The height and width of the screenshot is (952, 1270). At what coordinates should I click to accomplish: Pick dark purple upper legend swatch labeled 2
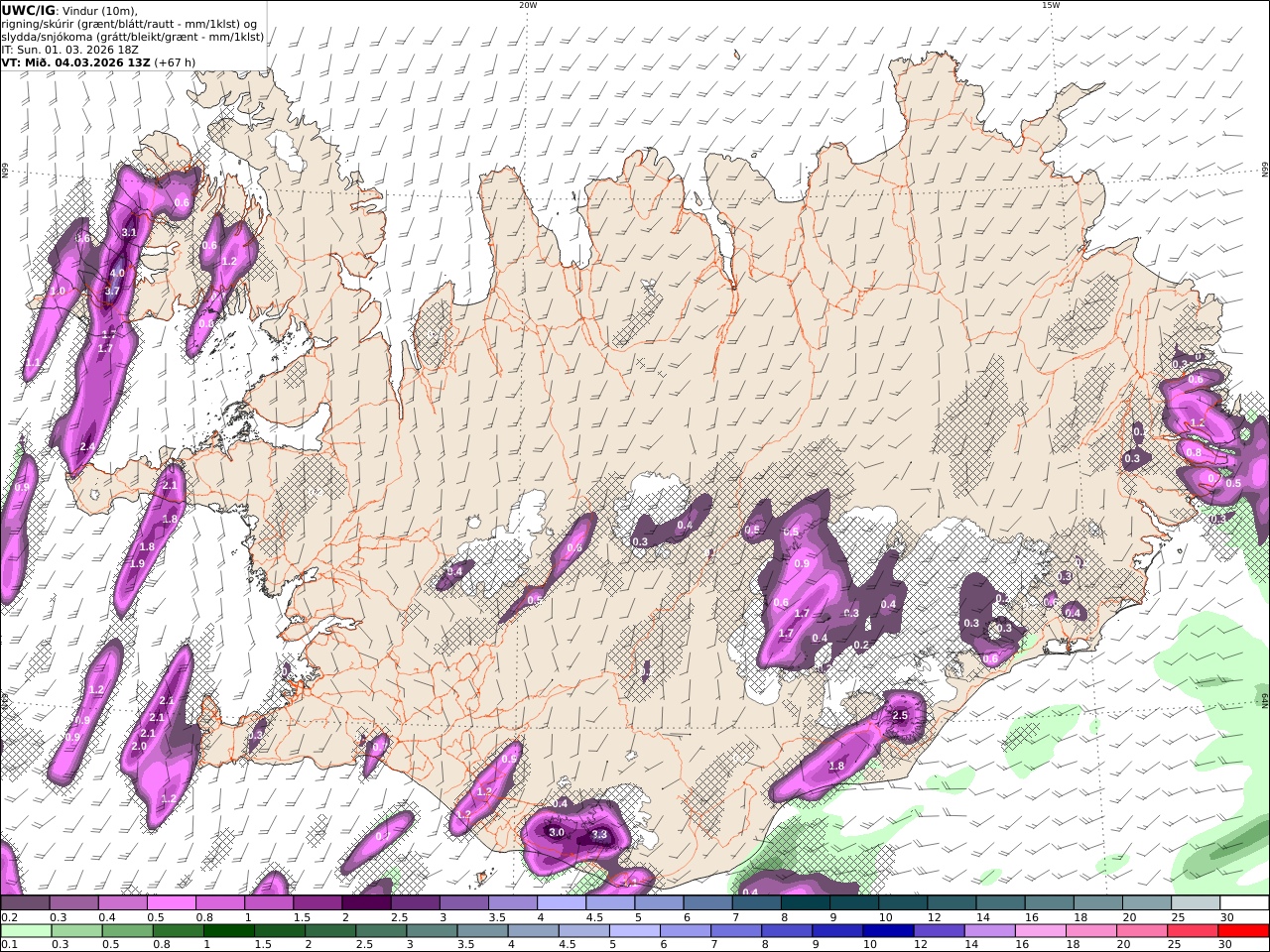tap(366, 903)
